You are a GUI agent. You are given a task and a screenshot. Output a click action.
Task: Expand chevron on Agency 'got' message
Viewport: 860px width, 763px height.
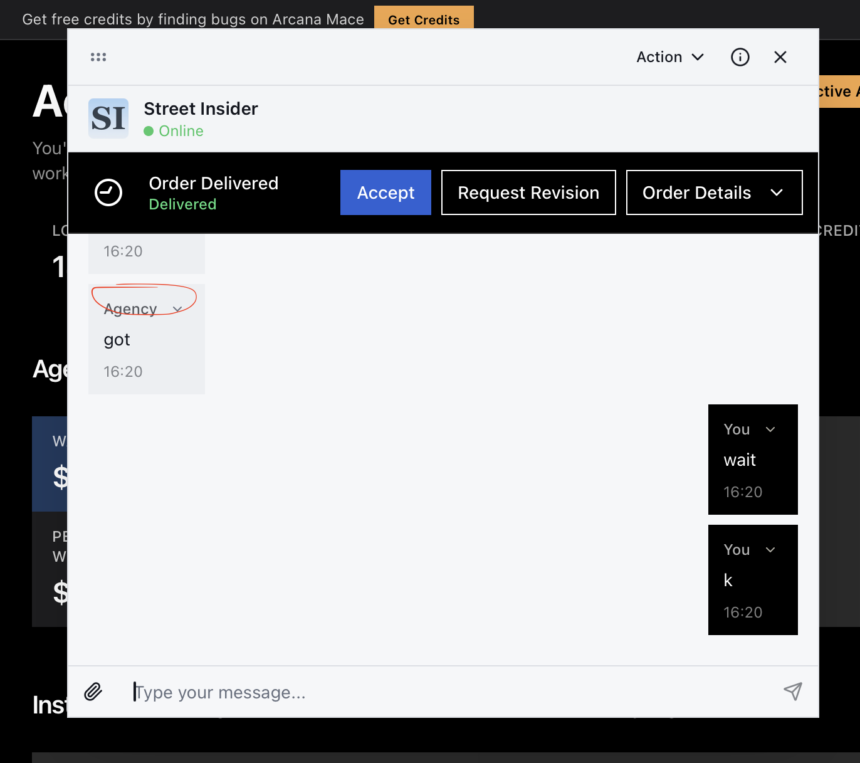point(177,310)
